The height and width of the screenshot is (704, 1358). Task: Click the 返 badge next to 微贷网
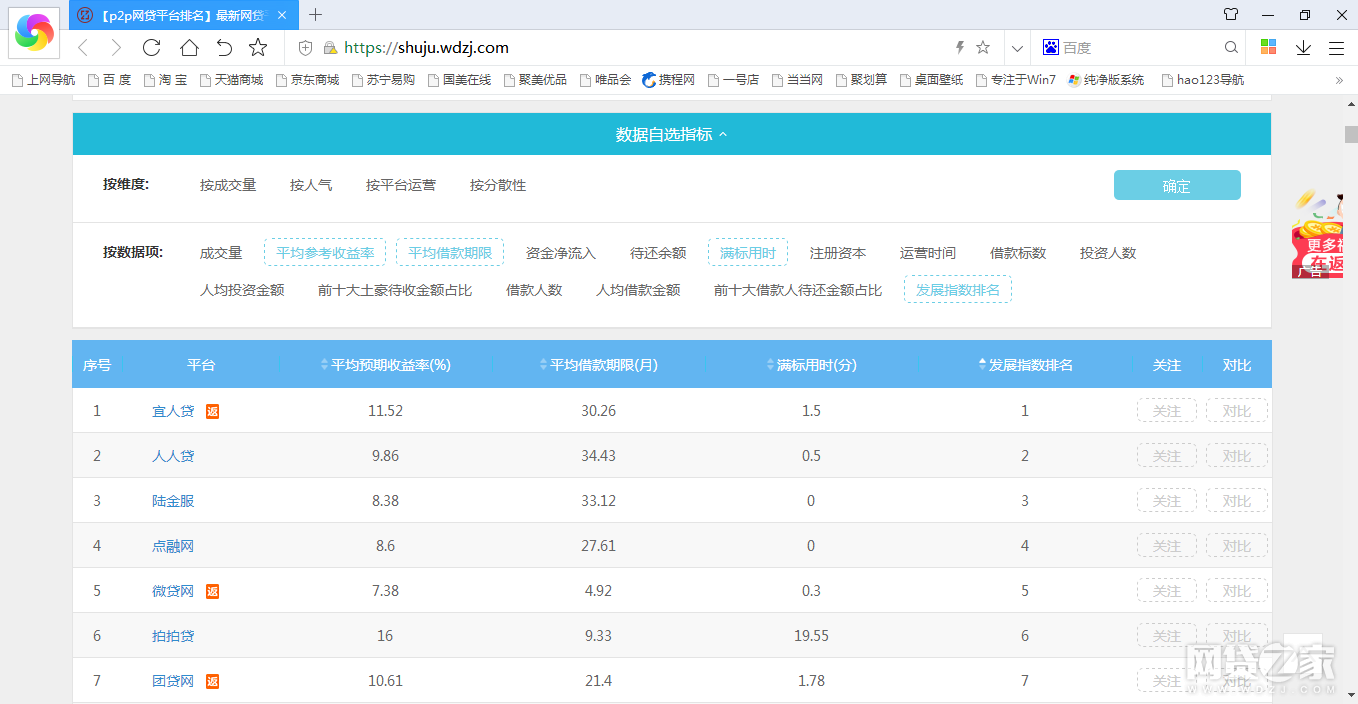pos(212,591)
